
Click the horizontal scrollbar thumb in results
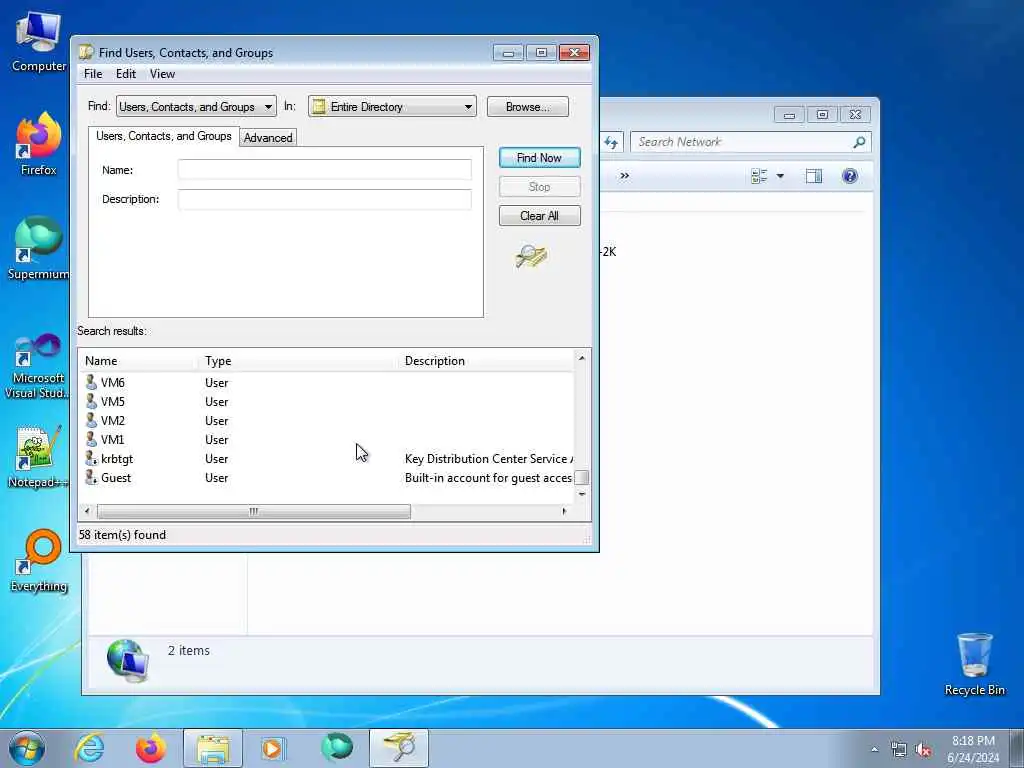(x=254, y=511)
